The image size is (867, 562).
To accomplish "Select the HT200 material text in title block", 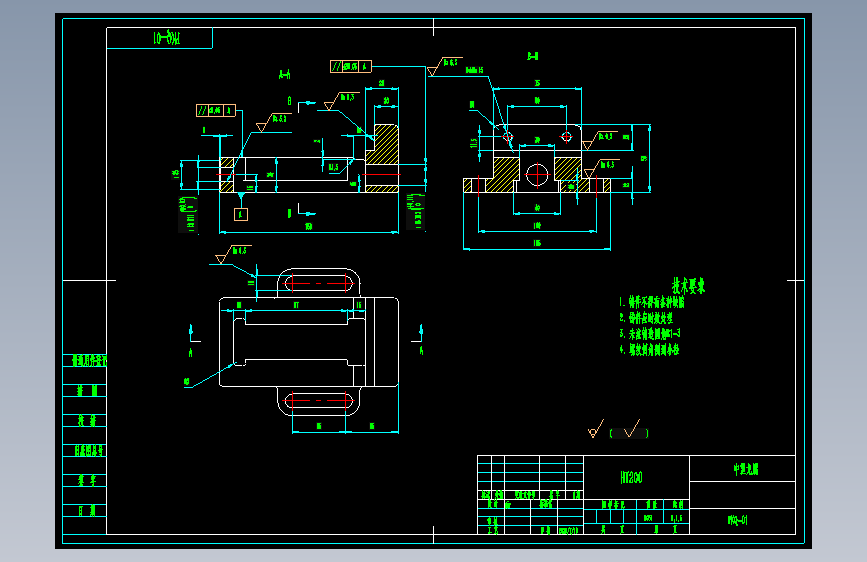I will 631,477.
